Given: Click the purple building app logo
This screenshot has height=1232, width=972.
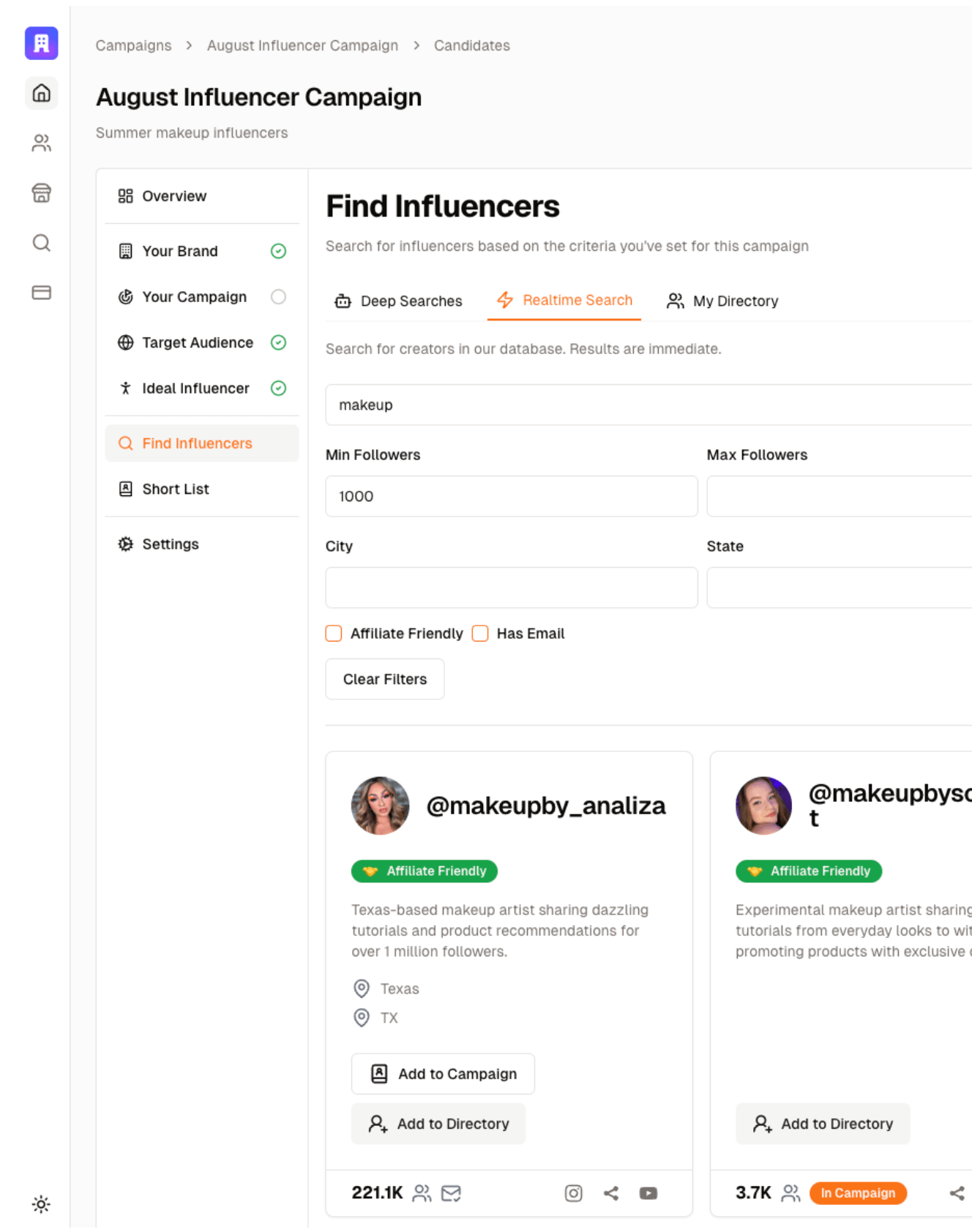Looking at the screenshot, I should point(42,43).
